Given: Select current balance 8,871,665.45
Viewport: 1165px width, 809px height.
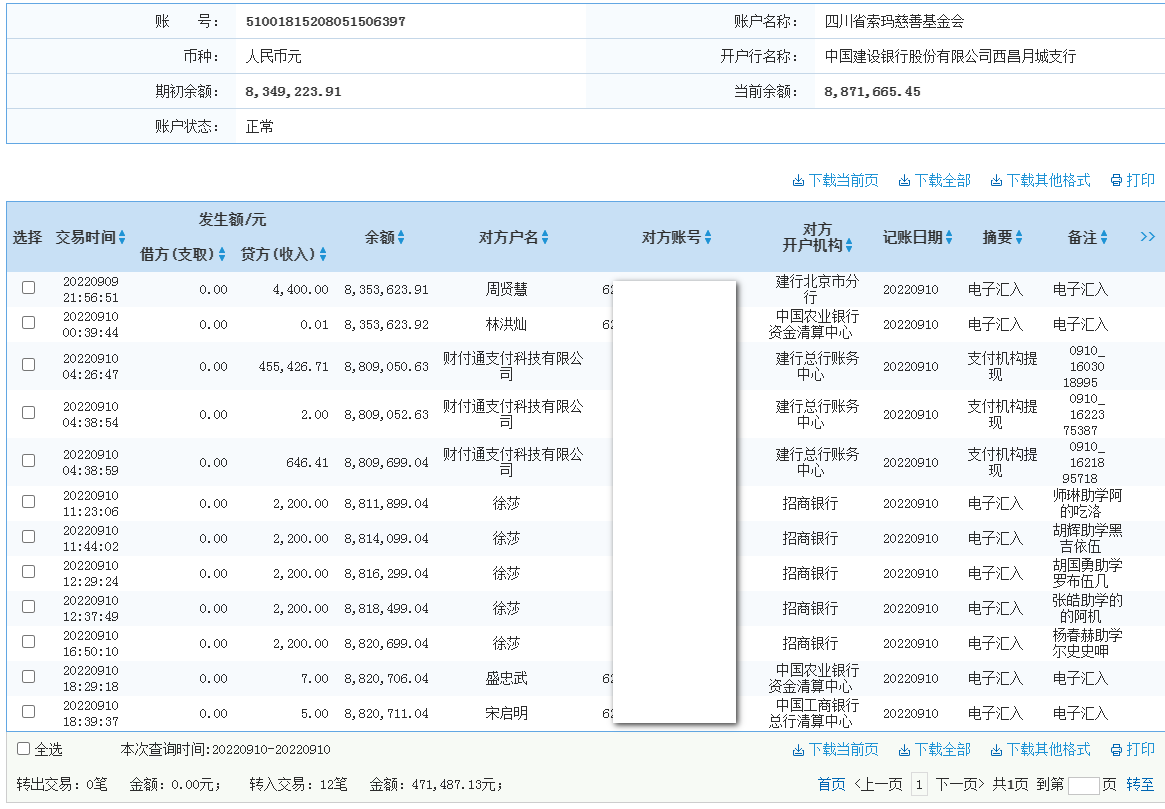Looking at the screenshot, I should pos(872,92).
